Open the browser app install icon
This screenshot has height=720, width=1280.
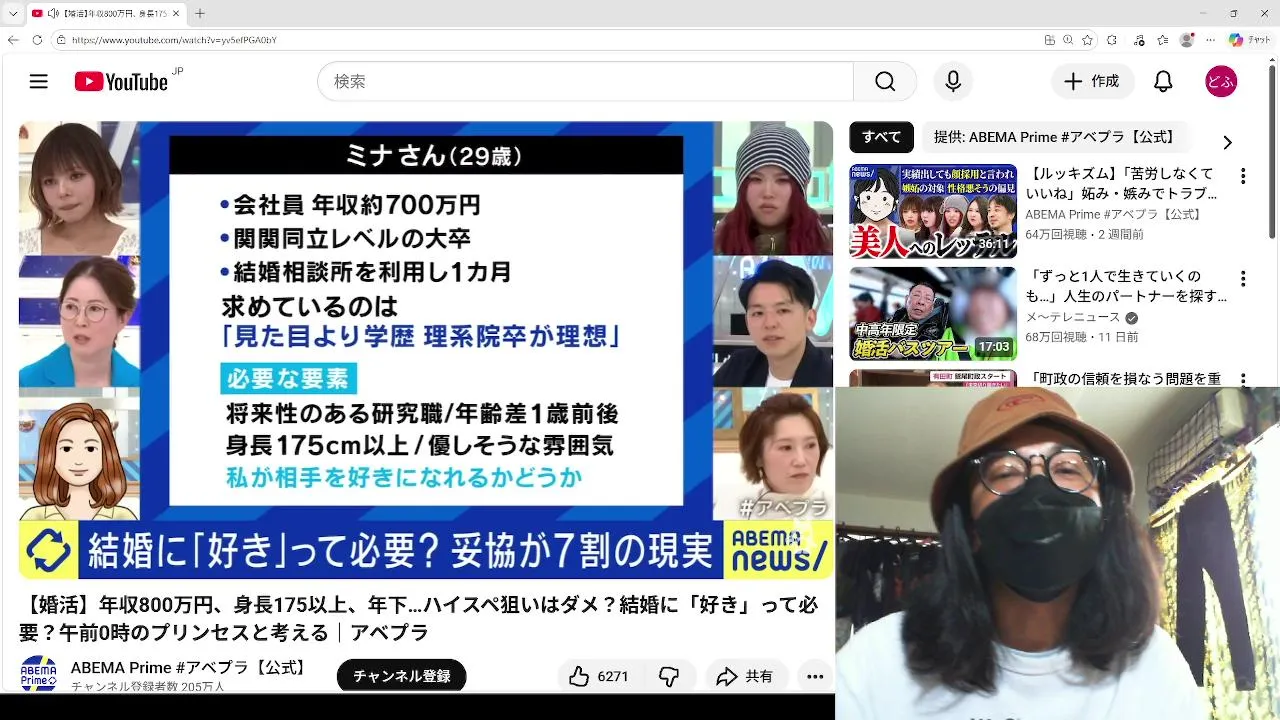click(1049, 40)
